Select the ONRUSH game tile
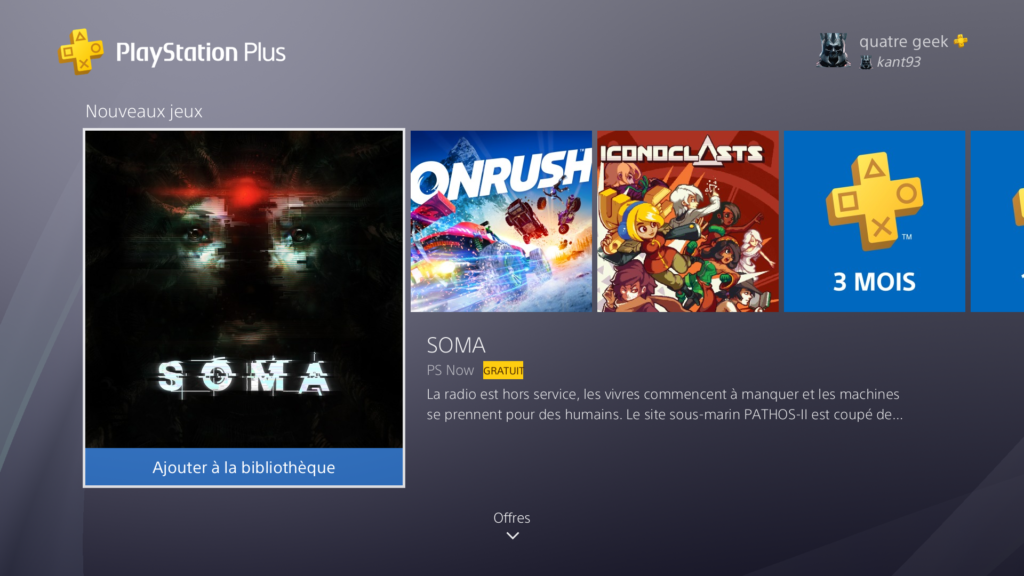 pos(501,221)
